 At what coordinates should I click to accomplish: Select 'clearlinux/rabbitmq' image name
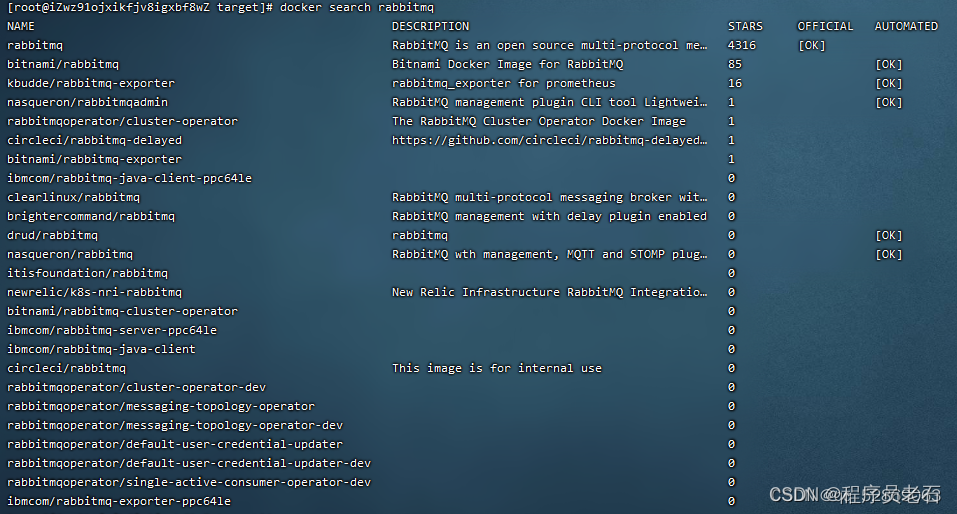pos(73,197)
